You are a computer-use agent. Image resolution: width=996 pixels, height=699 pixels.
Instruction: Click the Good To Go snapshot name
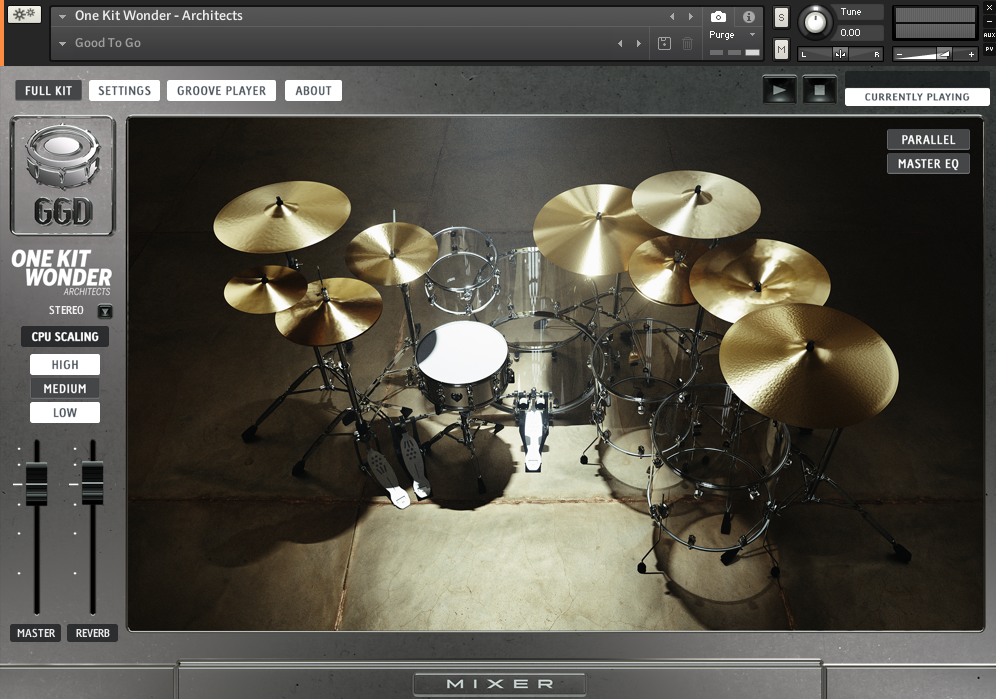coord(108,43)
